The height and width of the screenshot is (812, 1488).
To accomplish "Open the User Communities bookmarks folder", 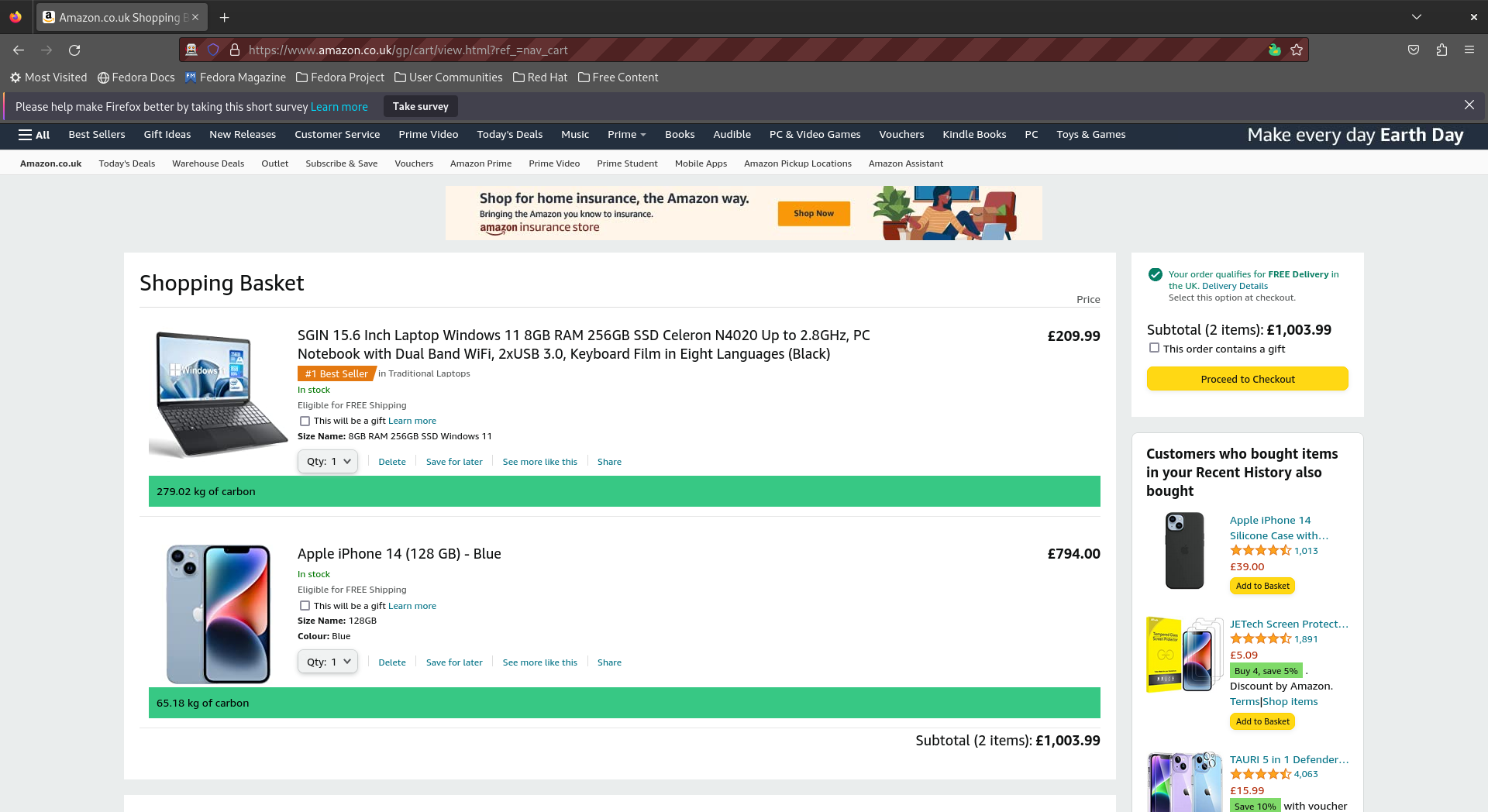I will coord(448,77).
